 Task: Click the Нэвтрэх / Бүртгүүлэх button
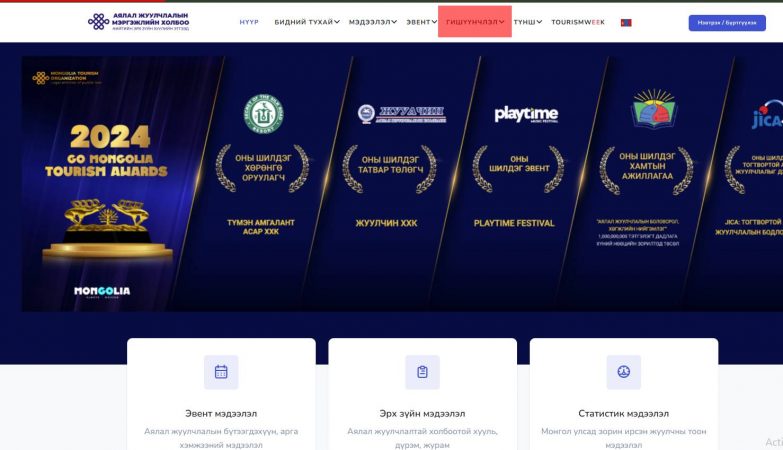pyautogui.click(x=727, y=22)
